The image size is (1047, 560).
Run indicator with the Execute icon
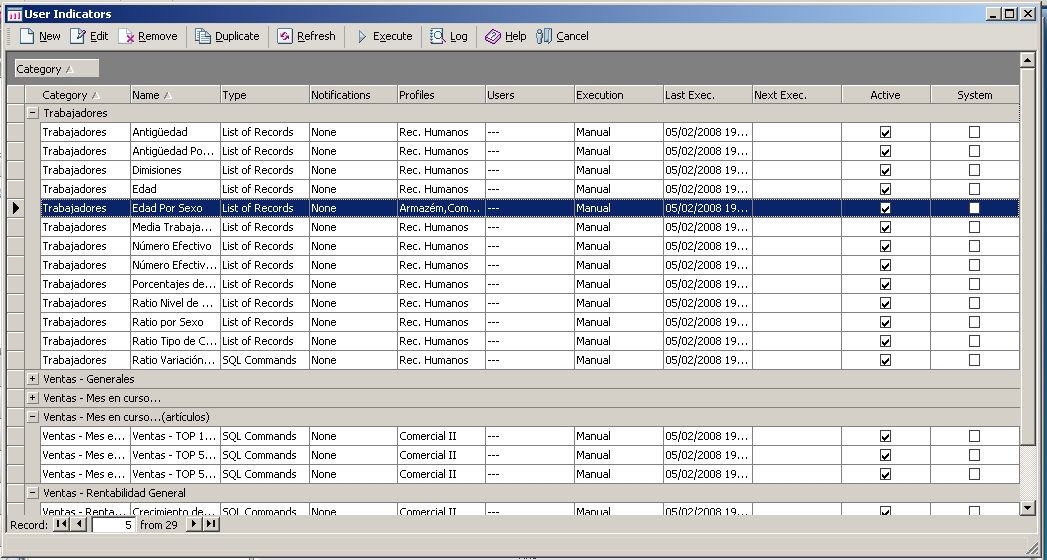(362, 36)
